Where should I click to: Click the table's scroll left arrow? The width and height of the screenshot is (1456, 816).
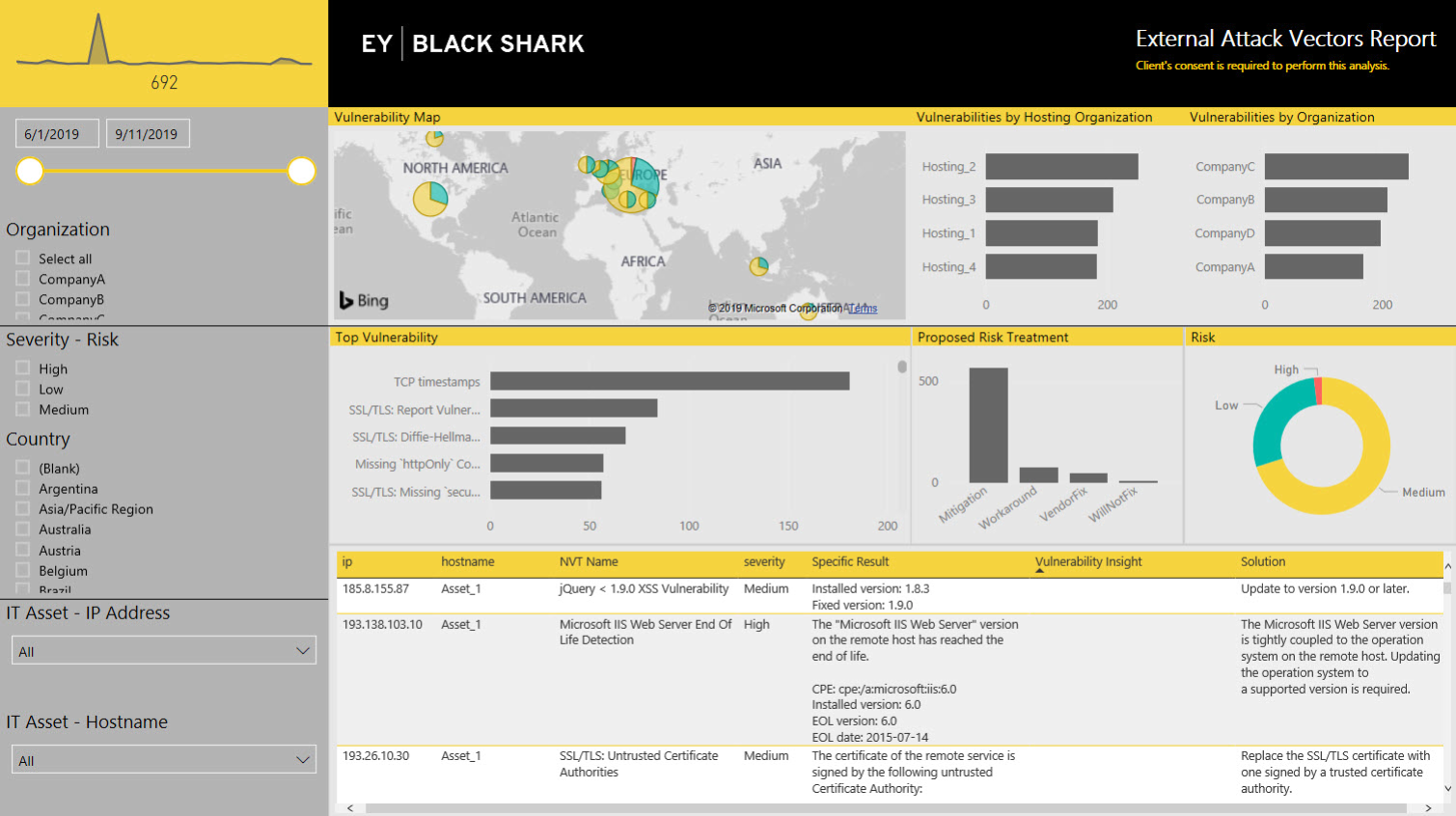[349, 808]
